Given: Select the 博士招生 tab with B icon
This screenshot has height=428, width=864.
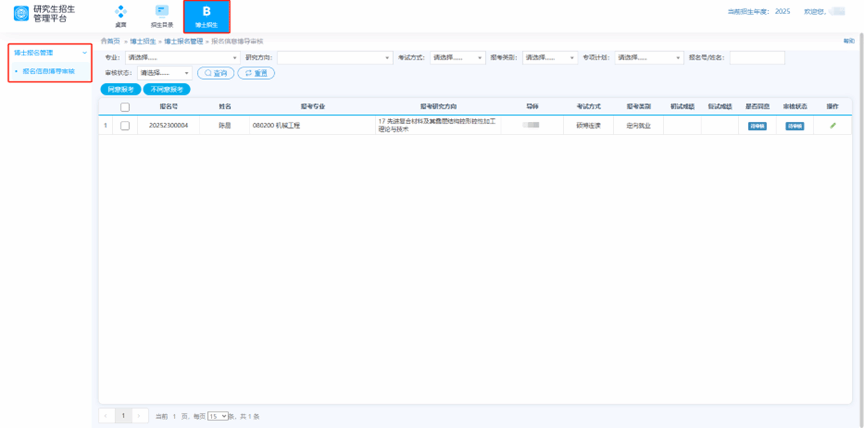Looking at the screenshot, I should (x=207, y=15).
